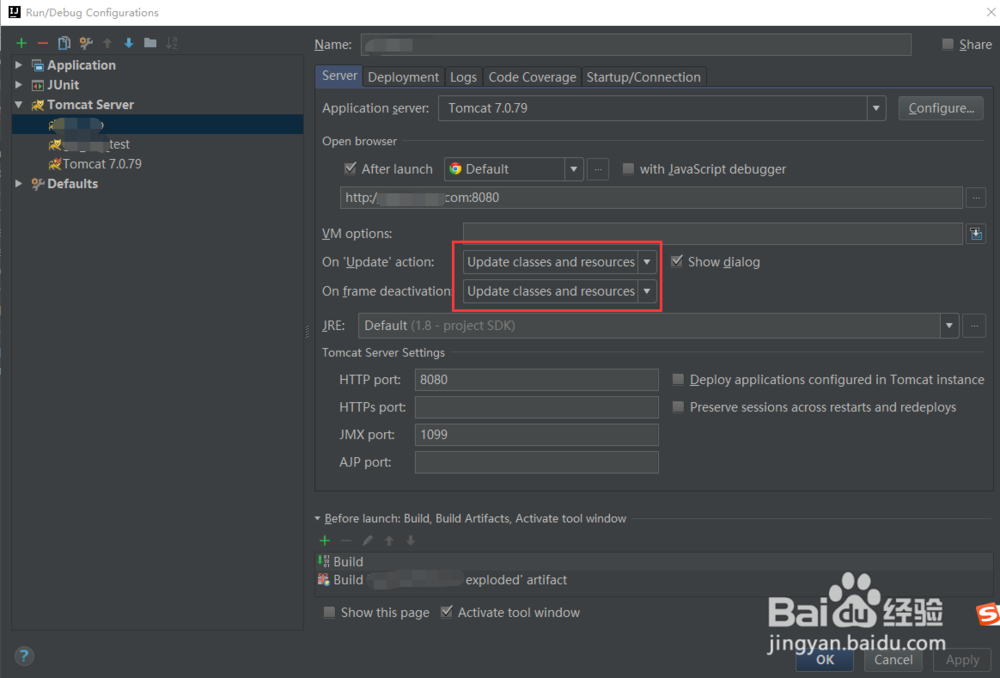Screen dimensions: 1000x678
Task: Edit defaults wrench icon in toolbar
Action: (85, 43)
